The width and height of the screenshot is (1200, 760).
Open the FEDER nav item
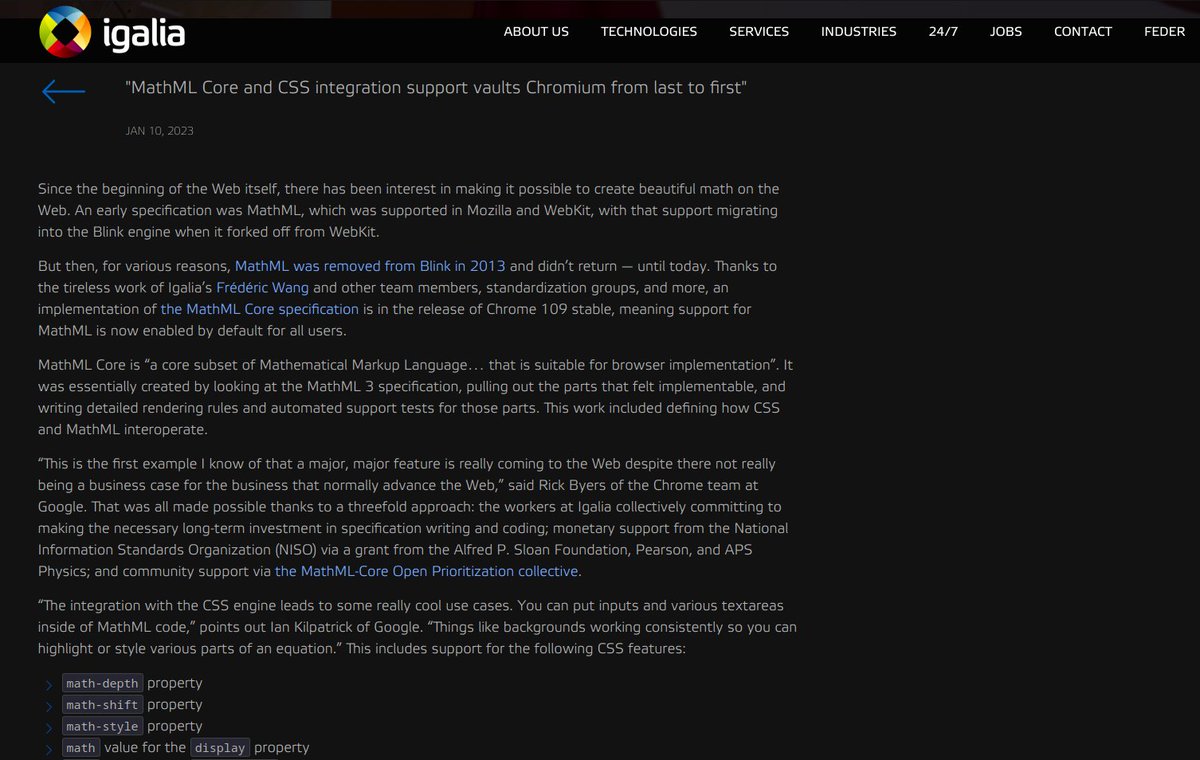[1165, 31]
